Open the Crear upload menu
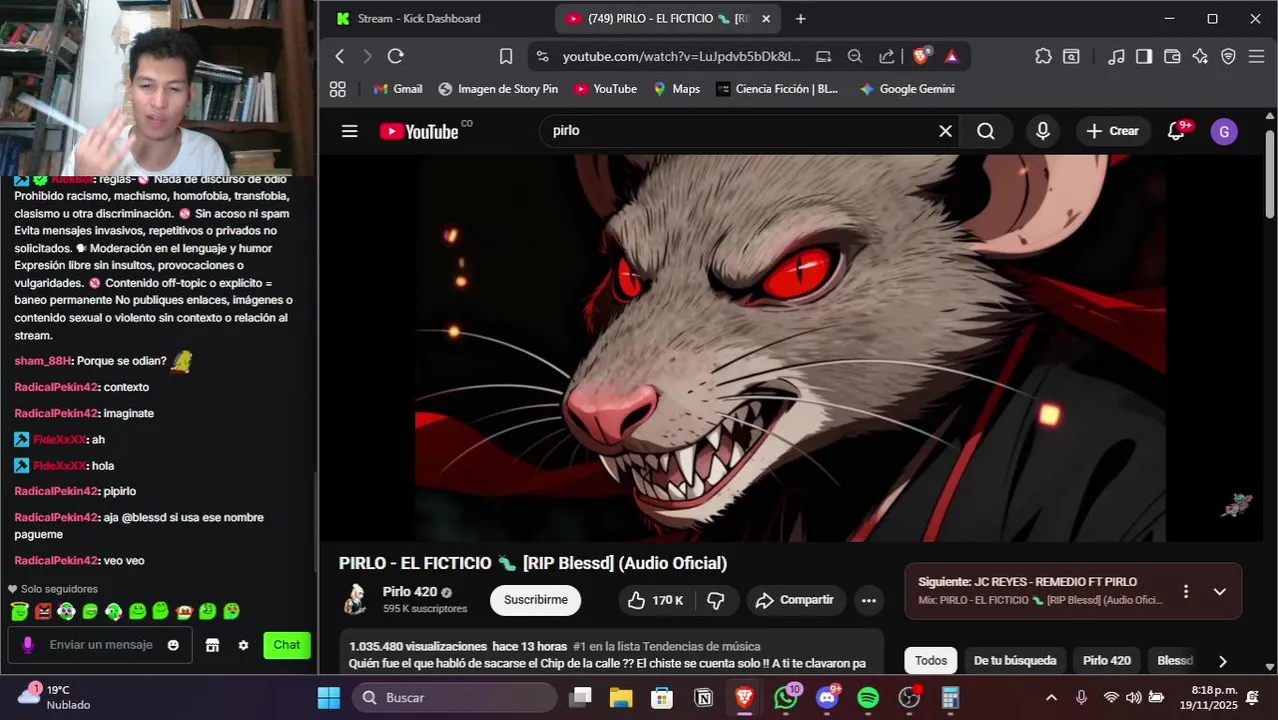This screenshot has width=1278, height=720. tap(1113, 131)
